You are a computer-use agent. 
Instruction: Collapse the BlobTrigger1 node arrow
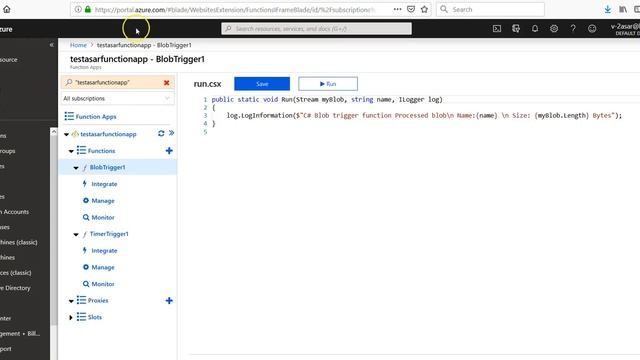[x=76, y=168]
